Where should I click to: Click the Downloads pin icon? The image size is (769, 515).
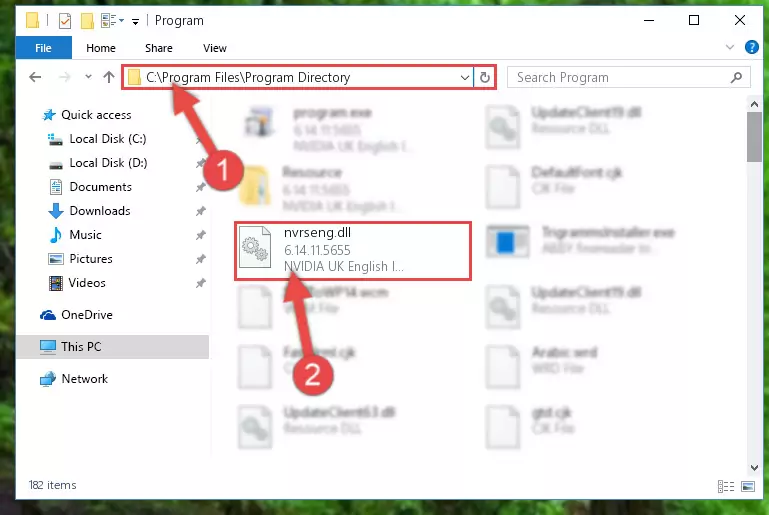coord(201,211)
